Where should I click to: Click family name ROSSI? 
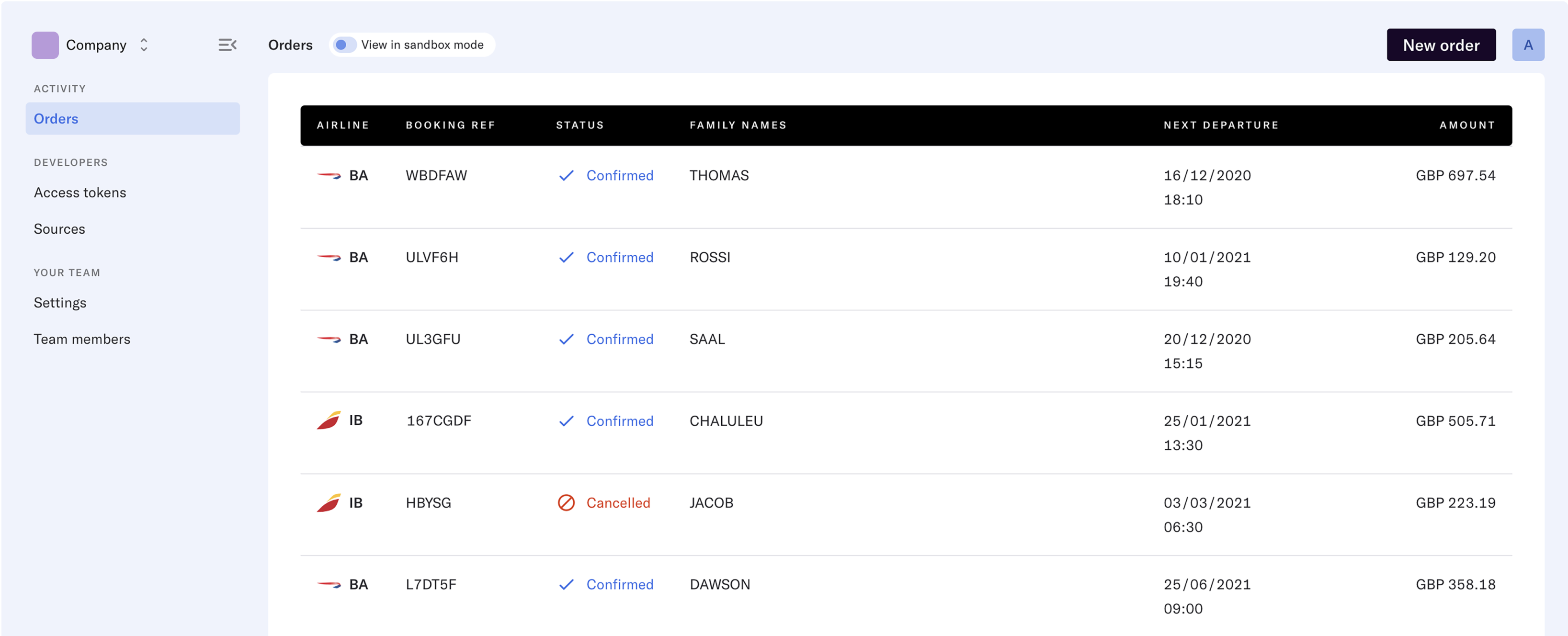(x=710, y=257)
